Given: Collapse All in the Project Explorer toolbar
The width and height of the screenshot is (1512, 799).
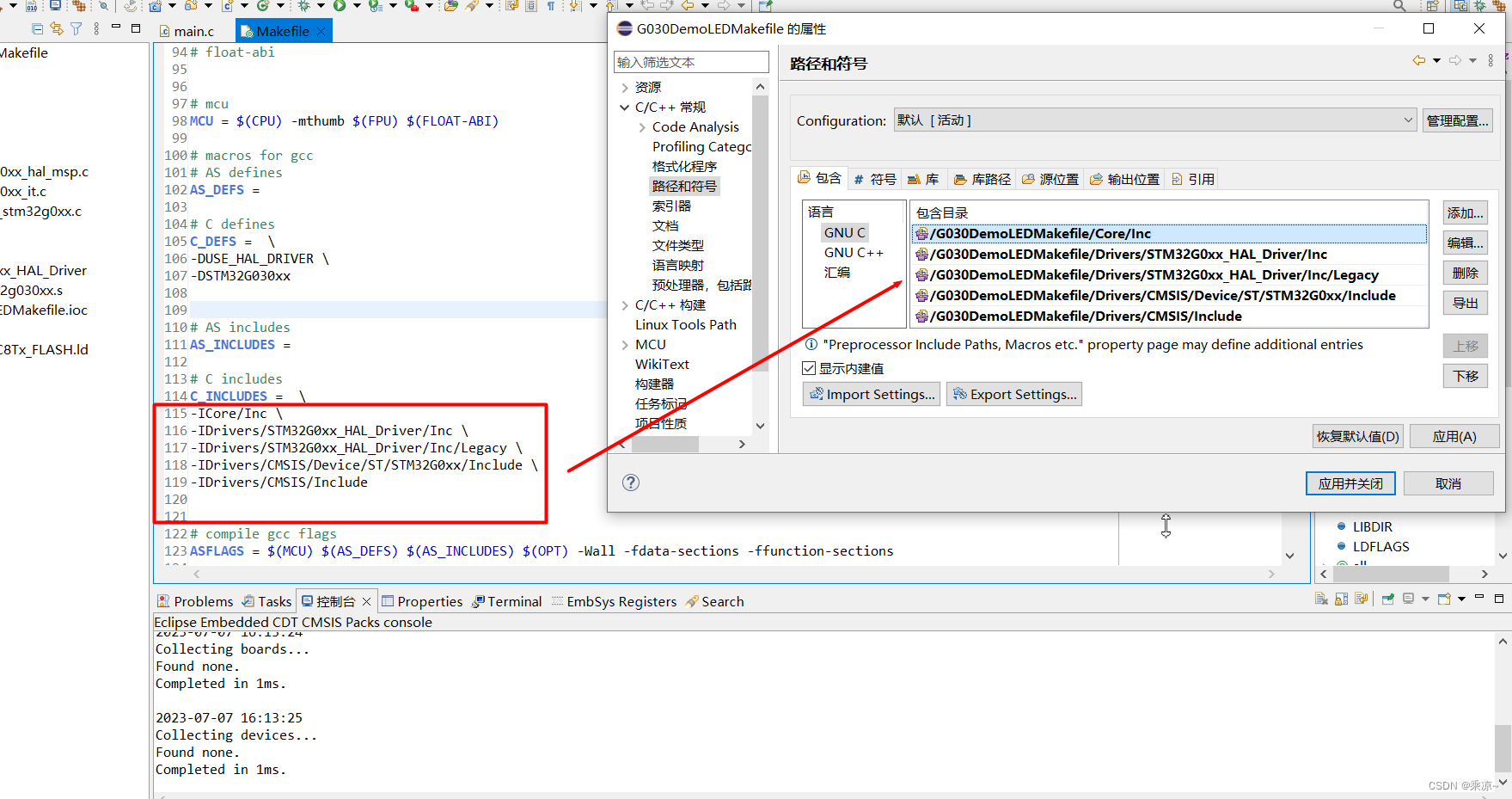Looking at the screenshot, I should (x=37, y=30).
